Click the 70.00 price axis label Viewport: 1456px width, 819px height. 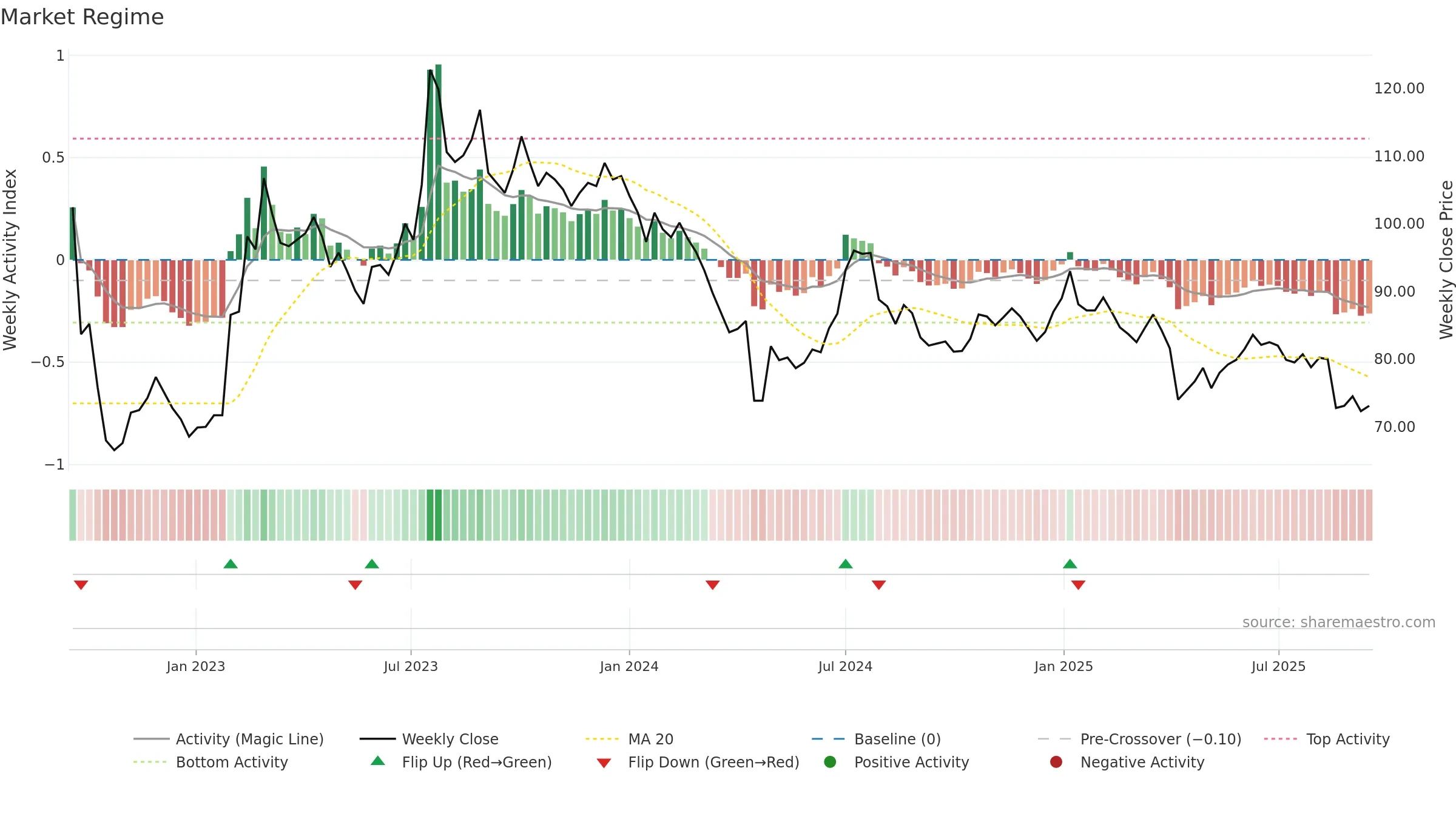click(1394, 427)
